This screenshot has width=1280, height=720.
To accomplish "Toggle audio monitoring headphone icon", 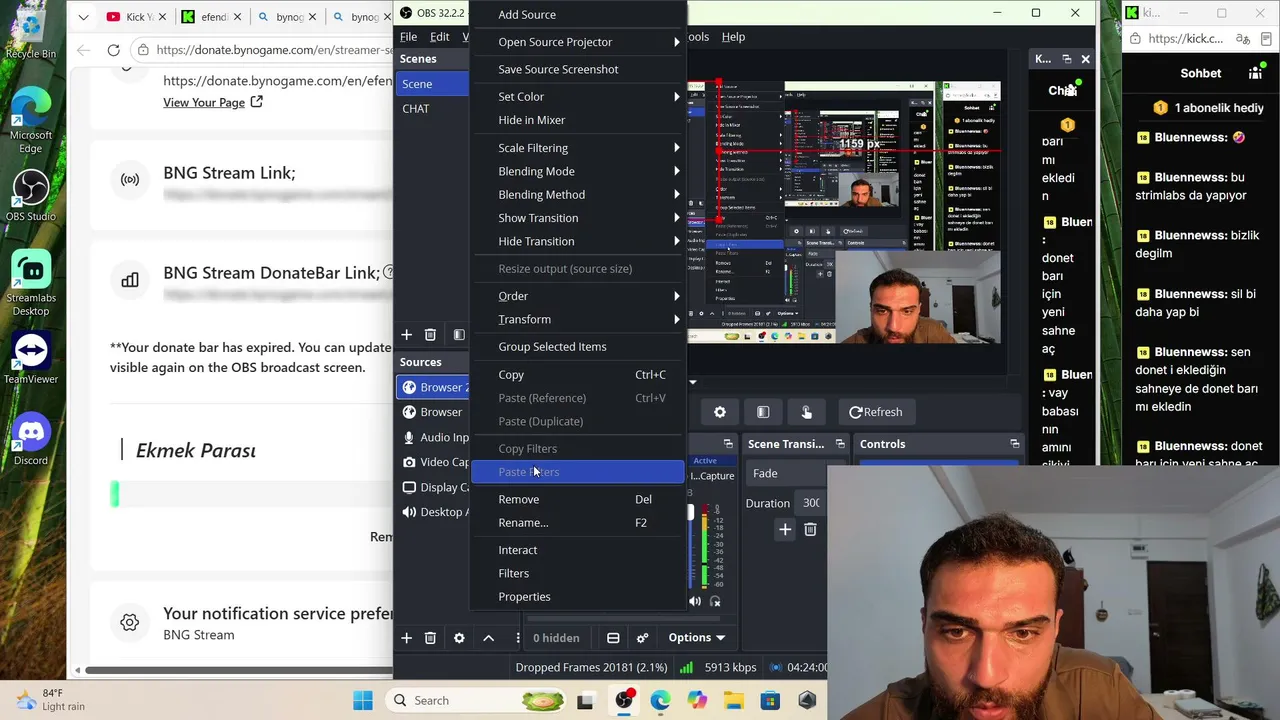I will (715, 601).
